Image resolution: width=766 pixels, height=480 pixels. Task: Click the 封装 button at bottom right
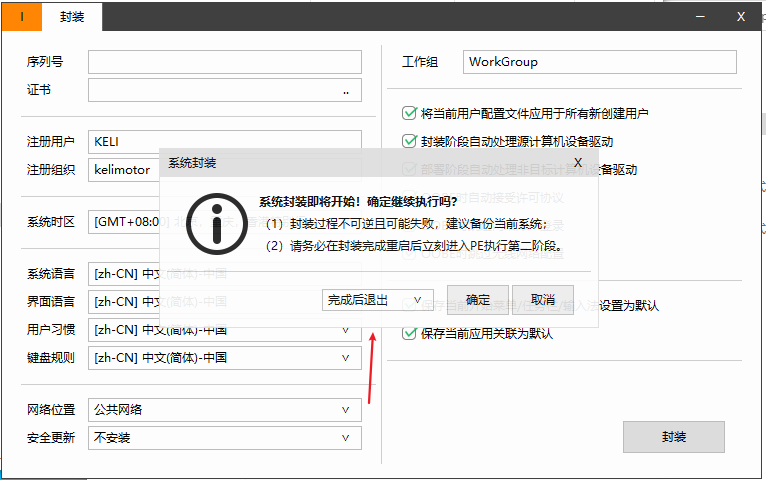coord(674,437)
